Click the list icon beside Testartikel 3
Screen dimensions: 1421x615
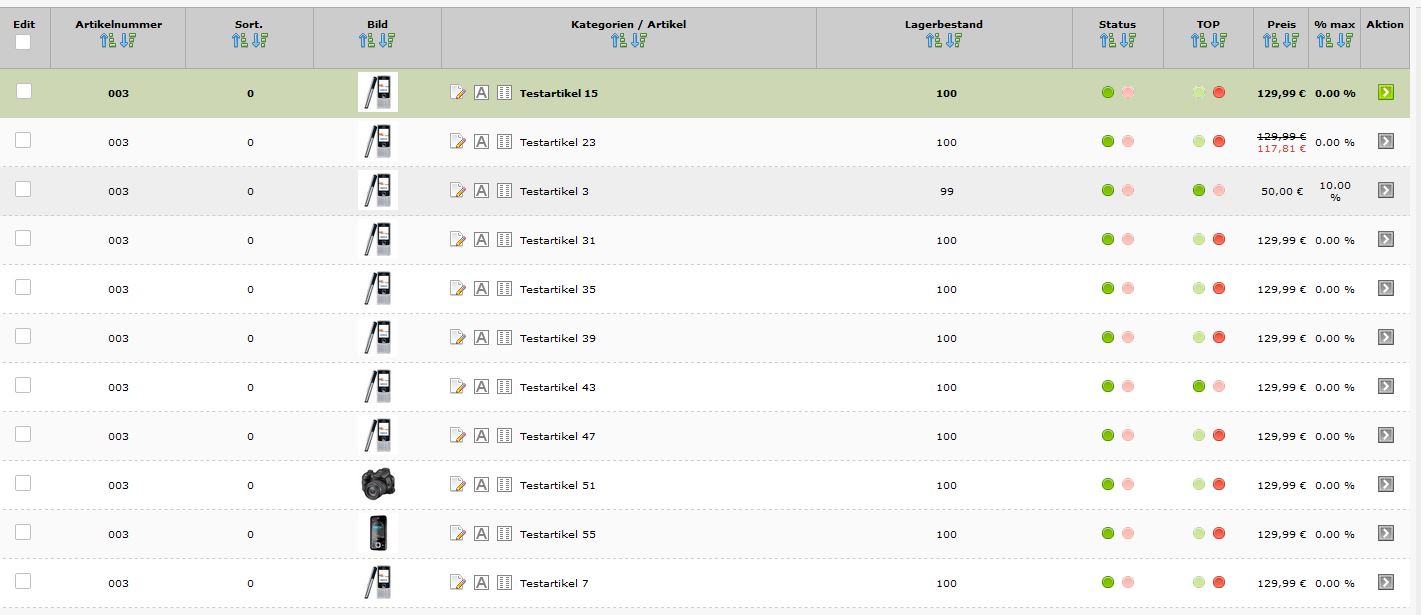click(504, 191)
